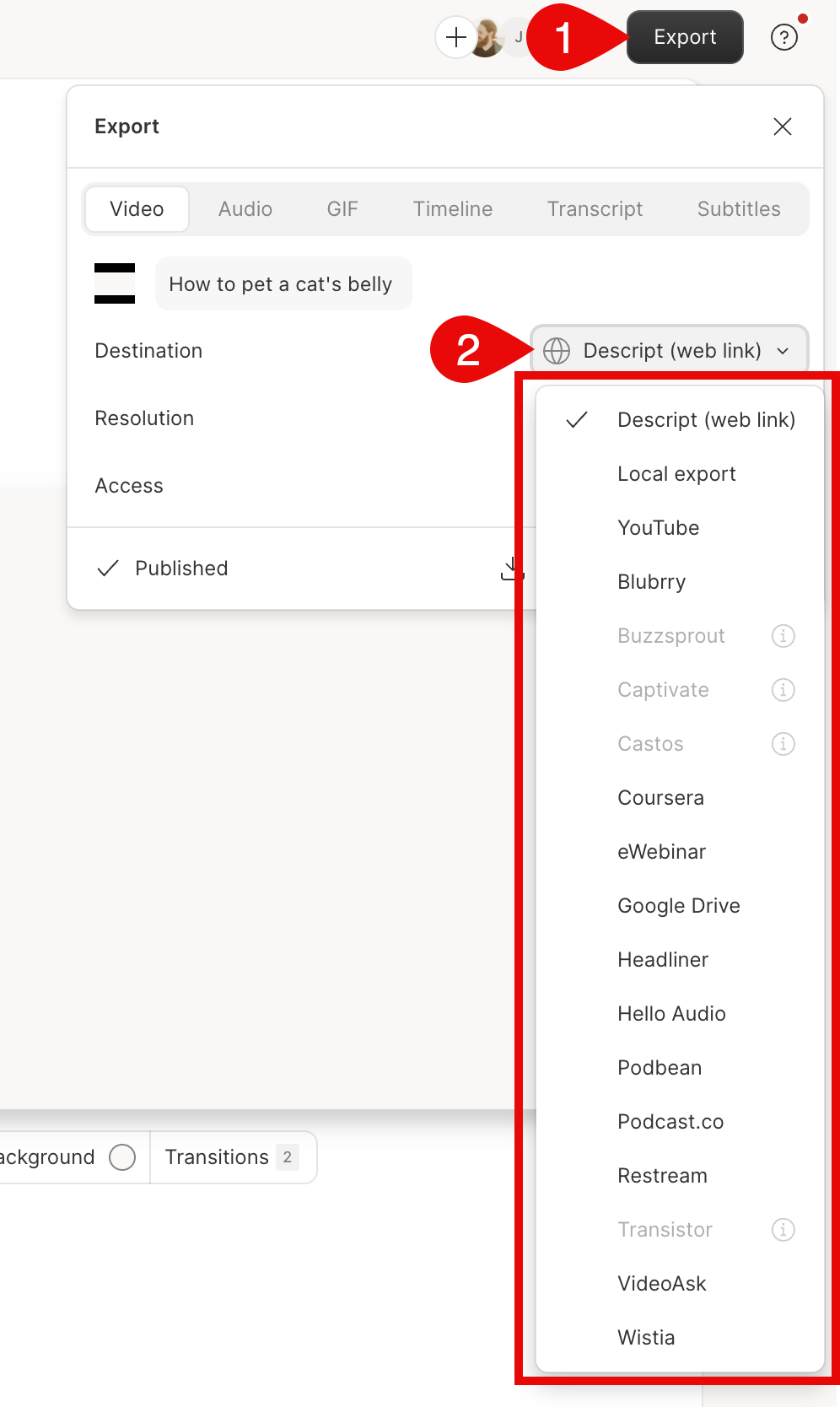Viewport: 840px width, 1407px height.
Task: Click info icon beside Buzzsprout
Action: tap(783, 636)
